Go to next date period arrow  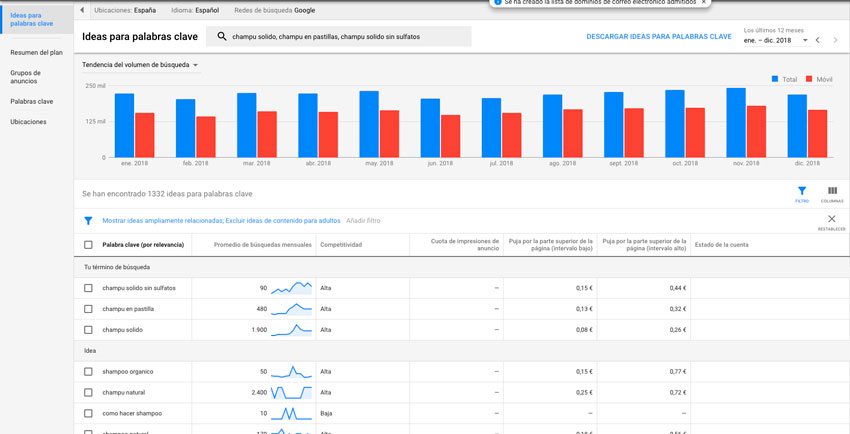(x=835, y=40)
